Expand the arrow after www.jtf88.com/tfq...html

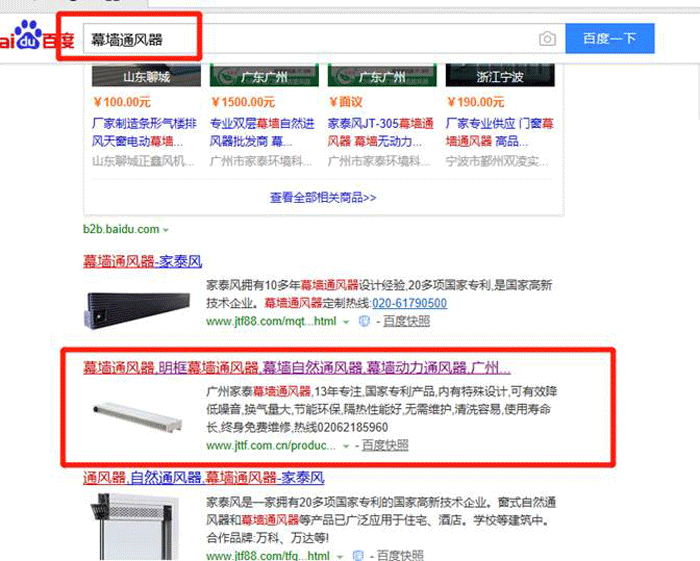[339, 556]
